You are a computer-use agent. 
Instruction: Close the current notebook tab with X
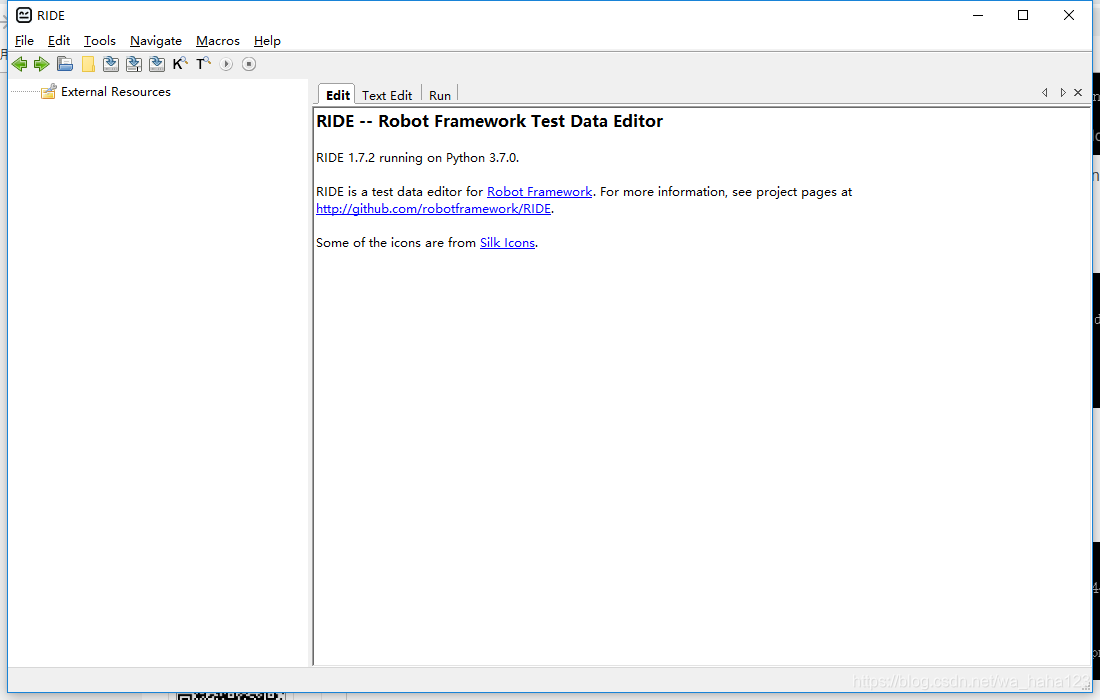pyautogui.click(x=1078, y=93)
